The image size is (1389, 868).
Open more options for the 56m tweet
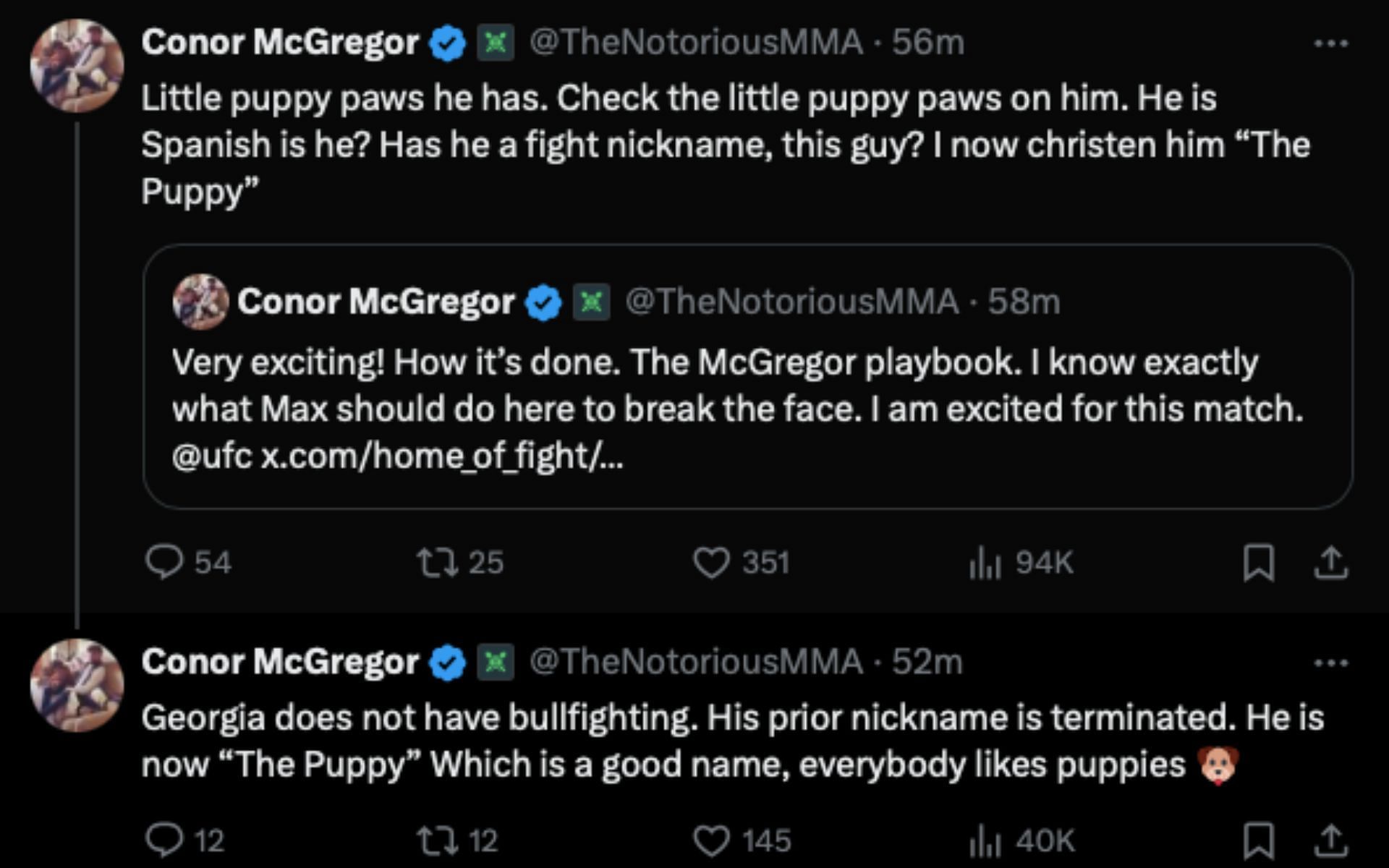pos(1330,43)
